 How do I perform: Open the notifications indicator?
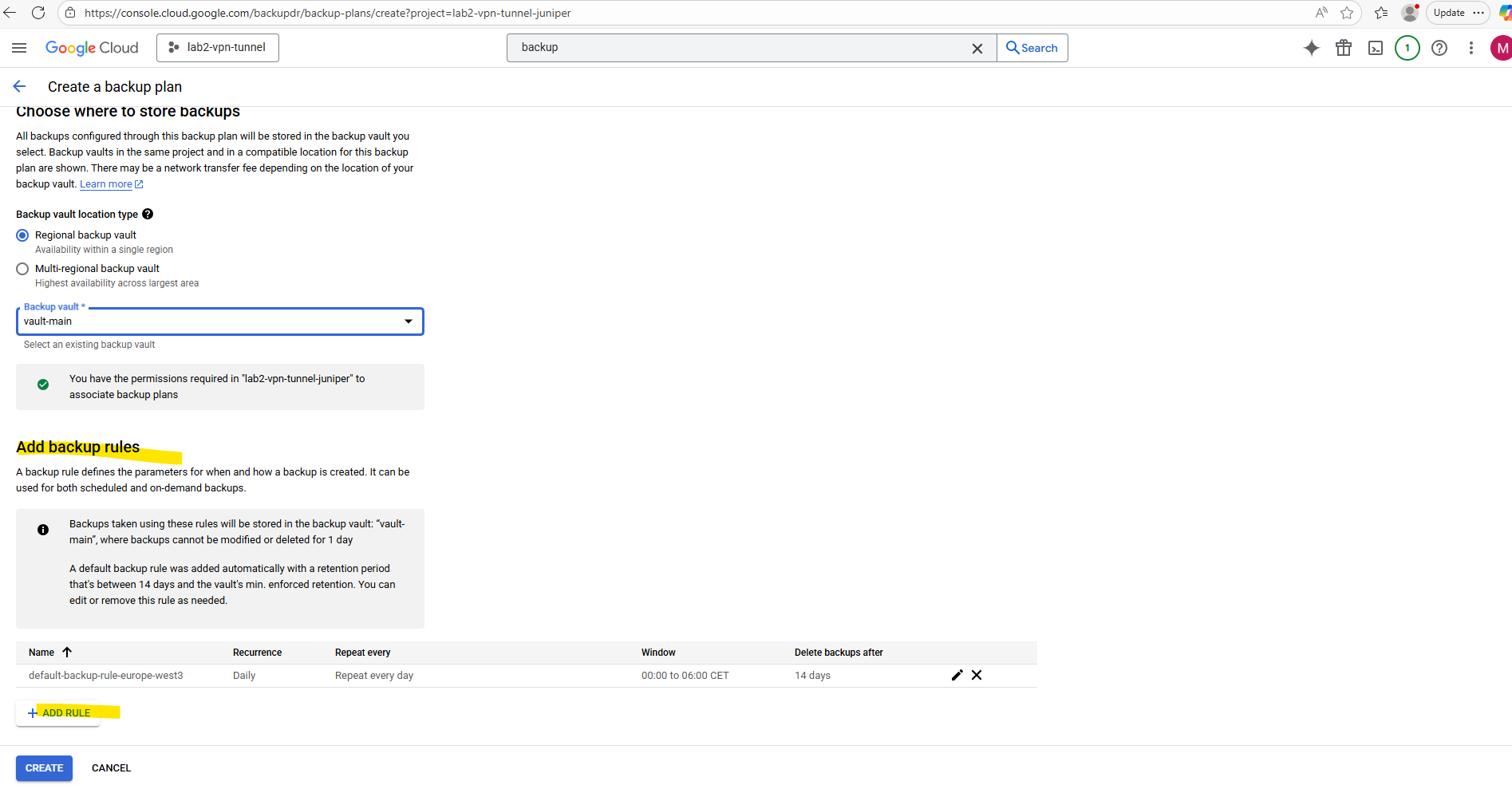point(1407,48)
